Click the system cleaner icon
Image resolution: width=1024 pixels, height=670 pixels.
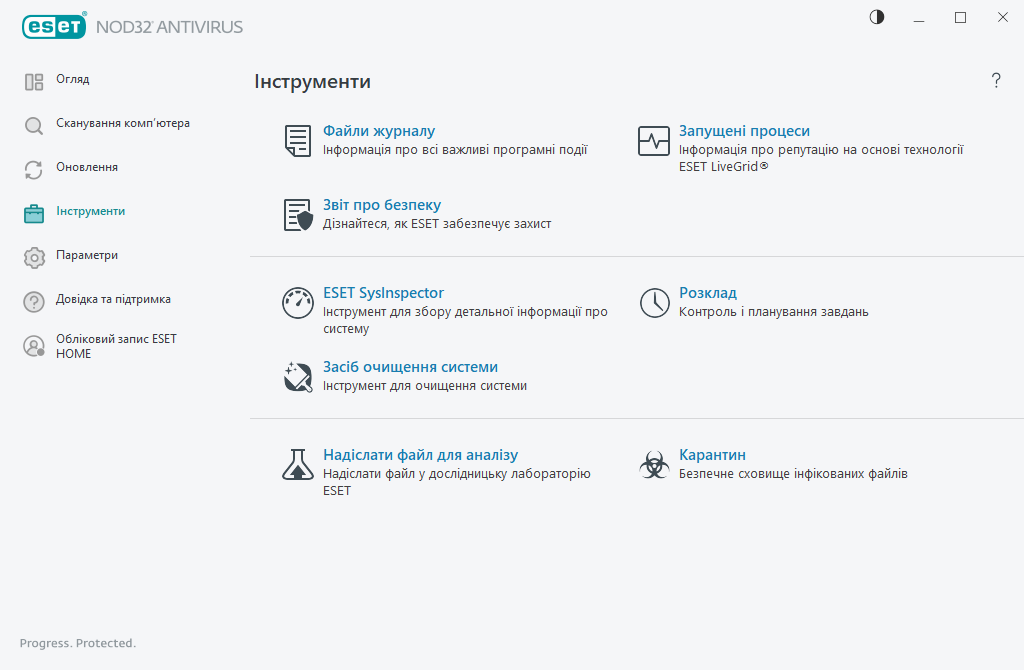[298, 377]
